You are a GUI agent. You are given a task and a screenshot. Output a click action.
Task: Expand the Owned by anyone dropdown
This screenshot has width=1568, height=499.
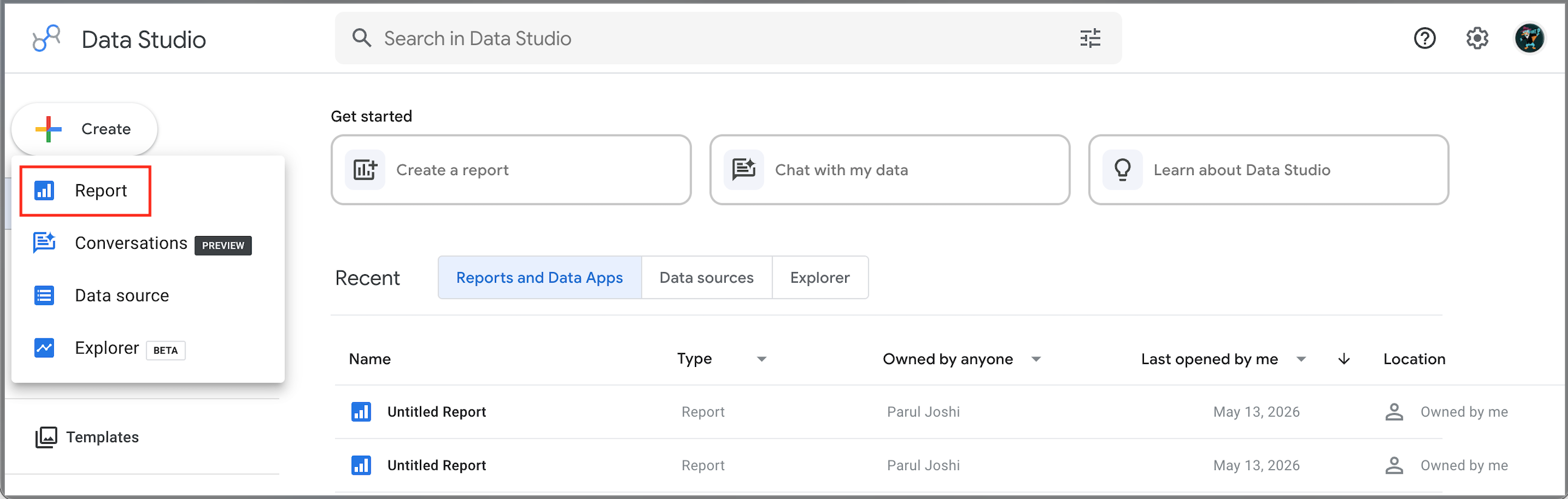tap(1036, 359)
